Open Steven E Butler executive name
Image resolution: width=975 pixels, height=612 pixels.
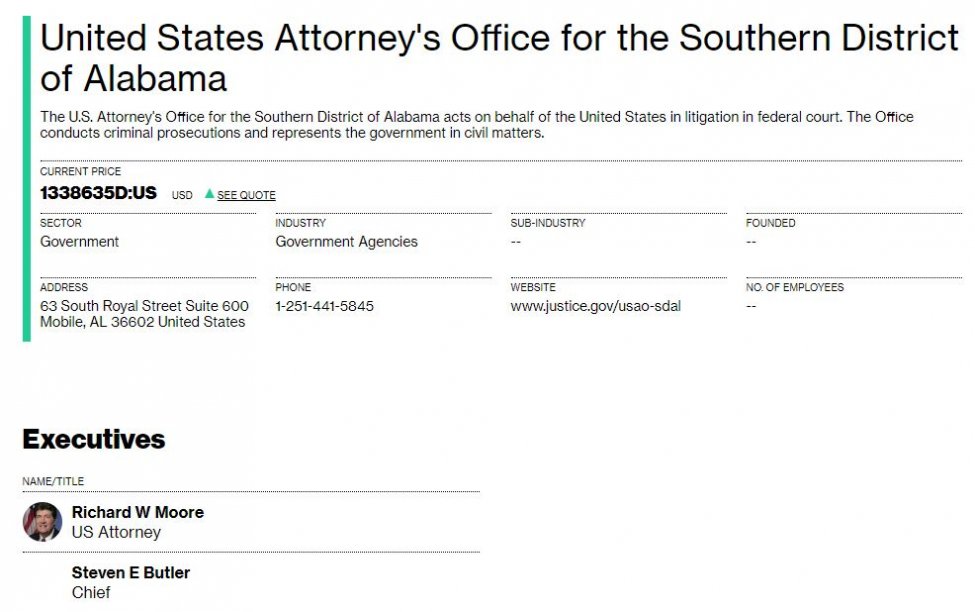coord(131,572)
